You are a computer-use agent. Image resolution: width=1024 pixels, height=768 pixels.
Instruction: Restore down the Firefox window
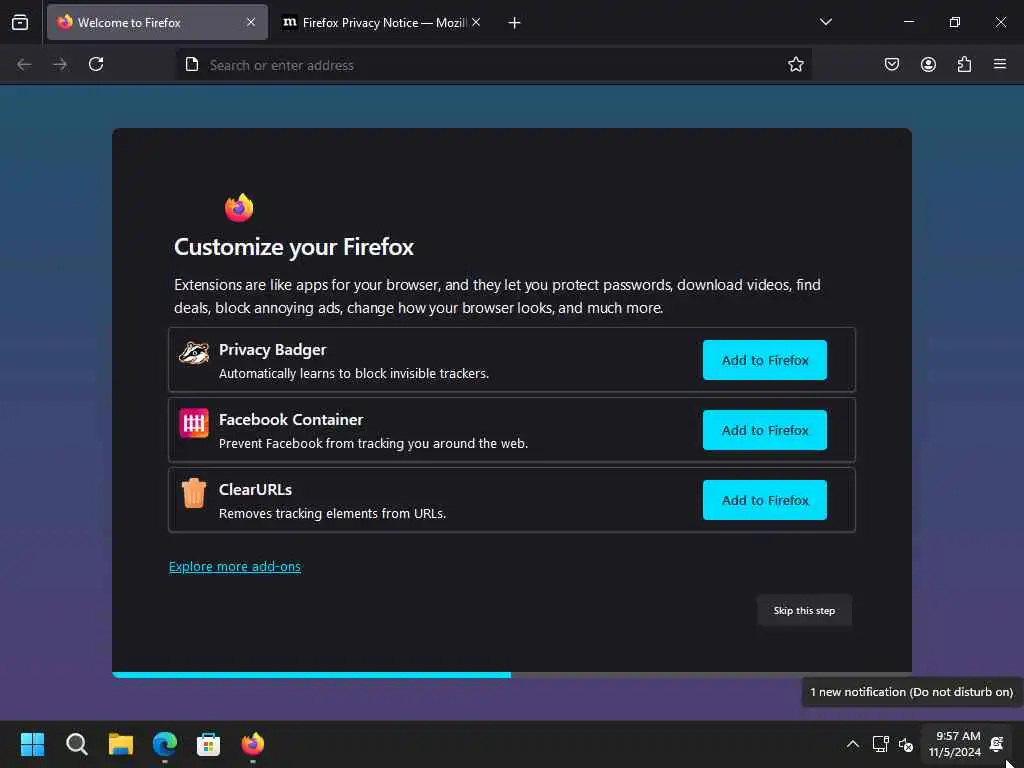[954, 22]
